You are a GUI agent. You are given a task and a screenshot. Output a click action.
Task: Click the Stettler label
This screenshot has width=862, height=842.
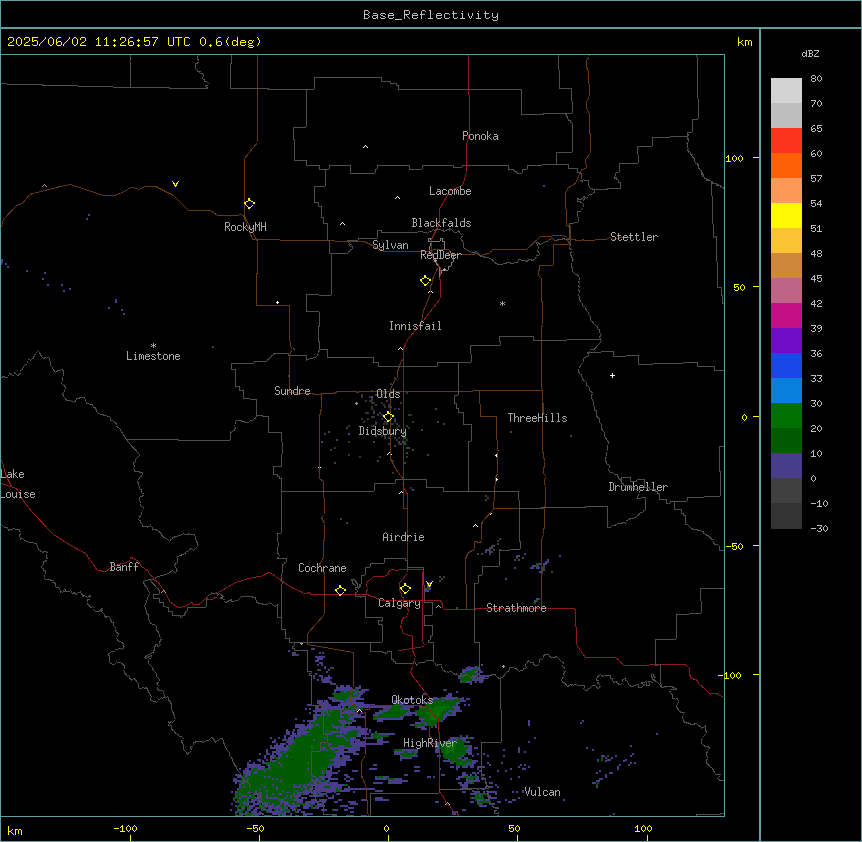coord(634,237)
